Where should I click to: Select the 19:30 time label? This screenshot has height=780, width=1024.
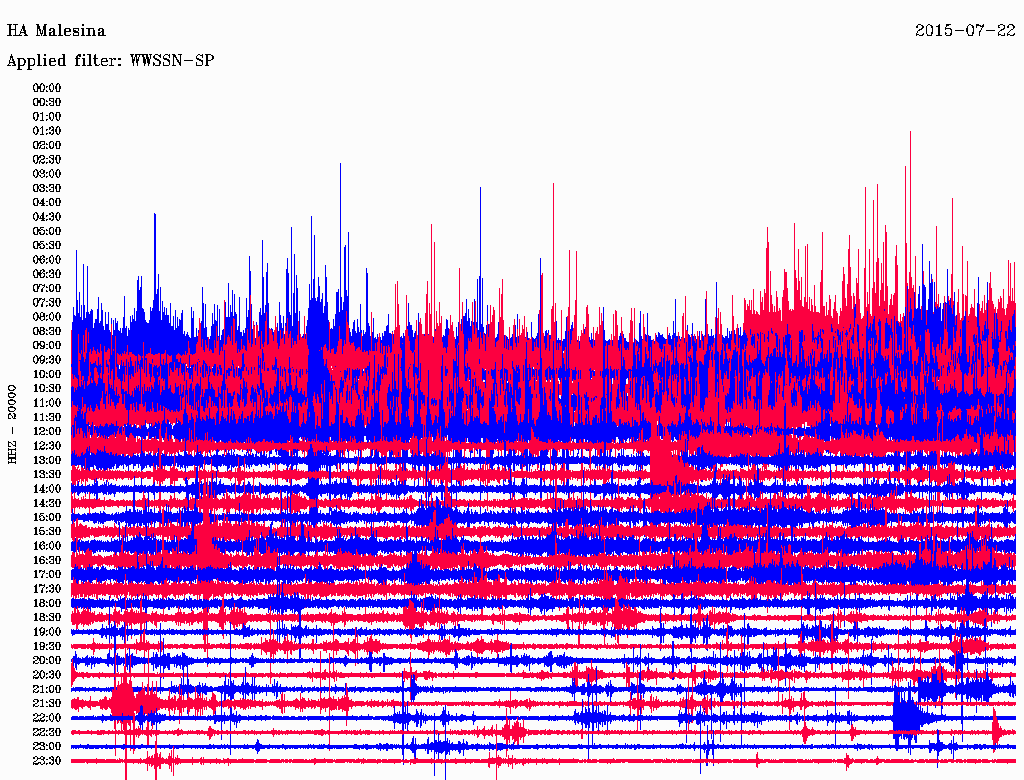47,647
